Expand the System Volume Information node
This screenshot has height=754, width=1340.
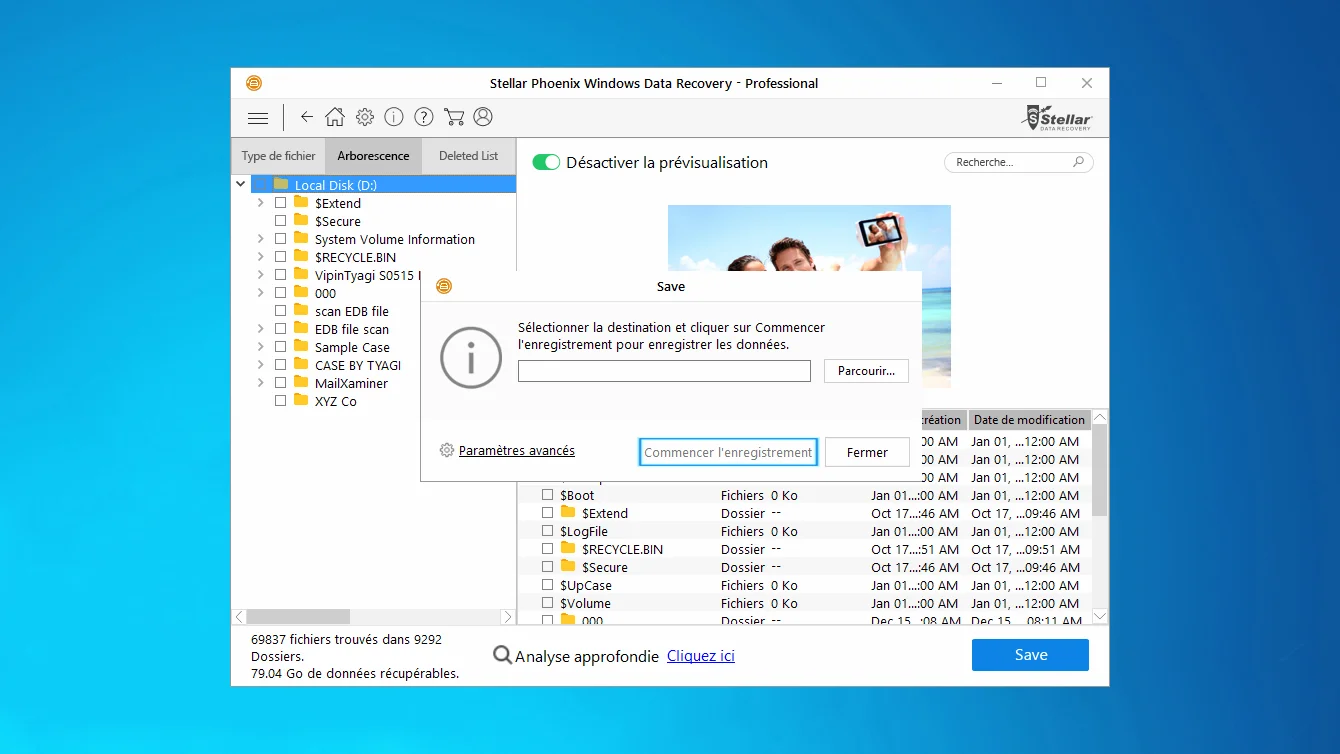[x=260, y=239]
